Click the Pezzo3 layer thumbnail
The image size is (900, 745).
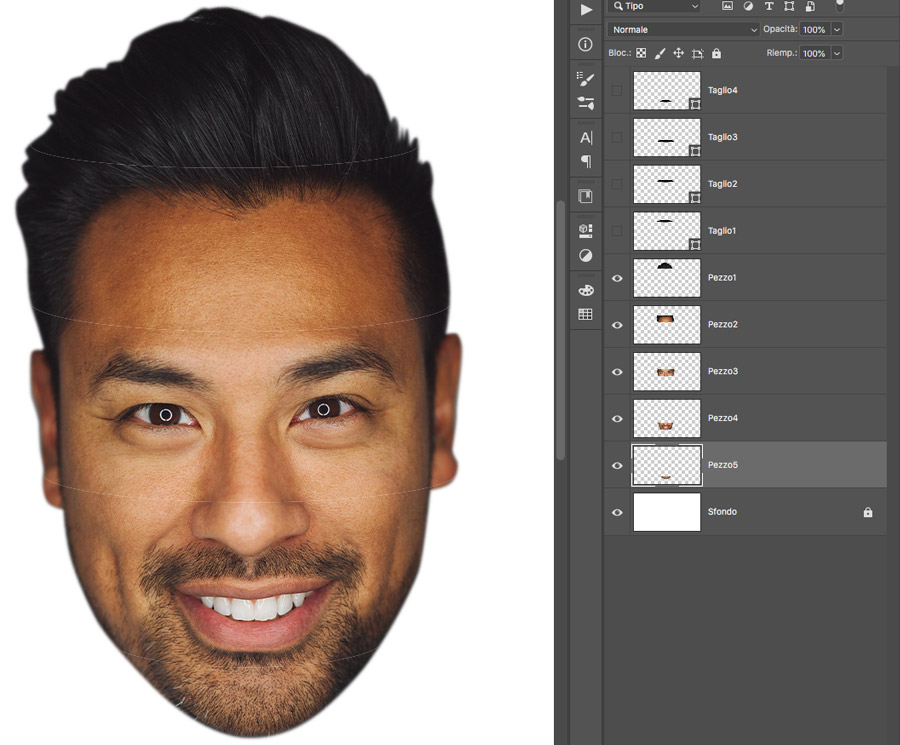(666, 371)
